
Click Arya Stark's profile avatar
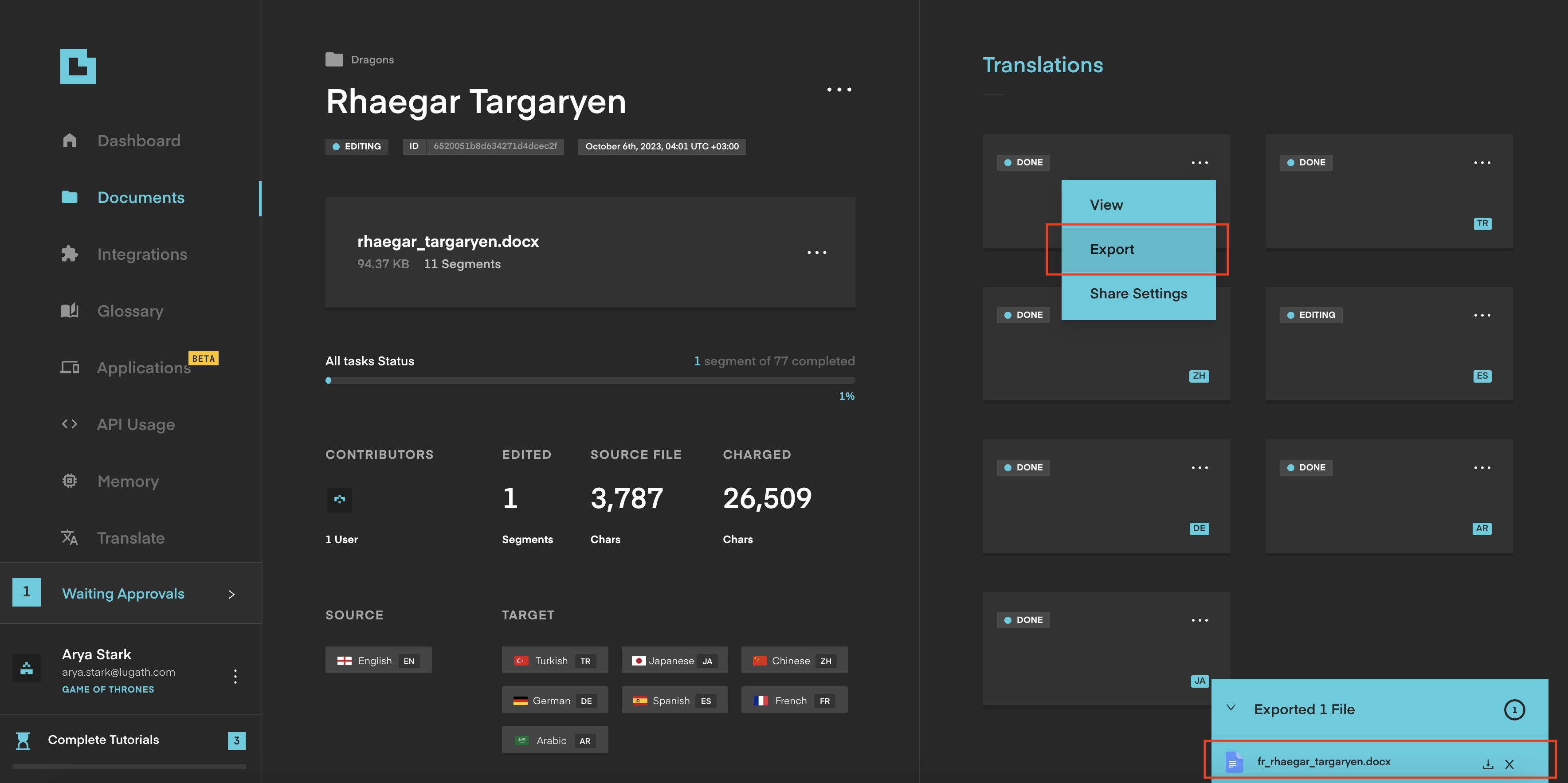pos(27,668)
